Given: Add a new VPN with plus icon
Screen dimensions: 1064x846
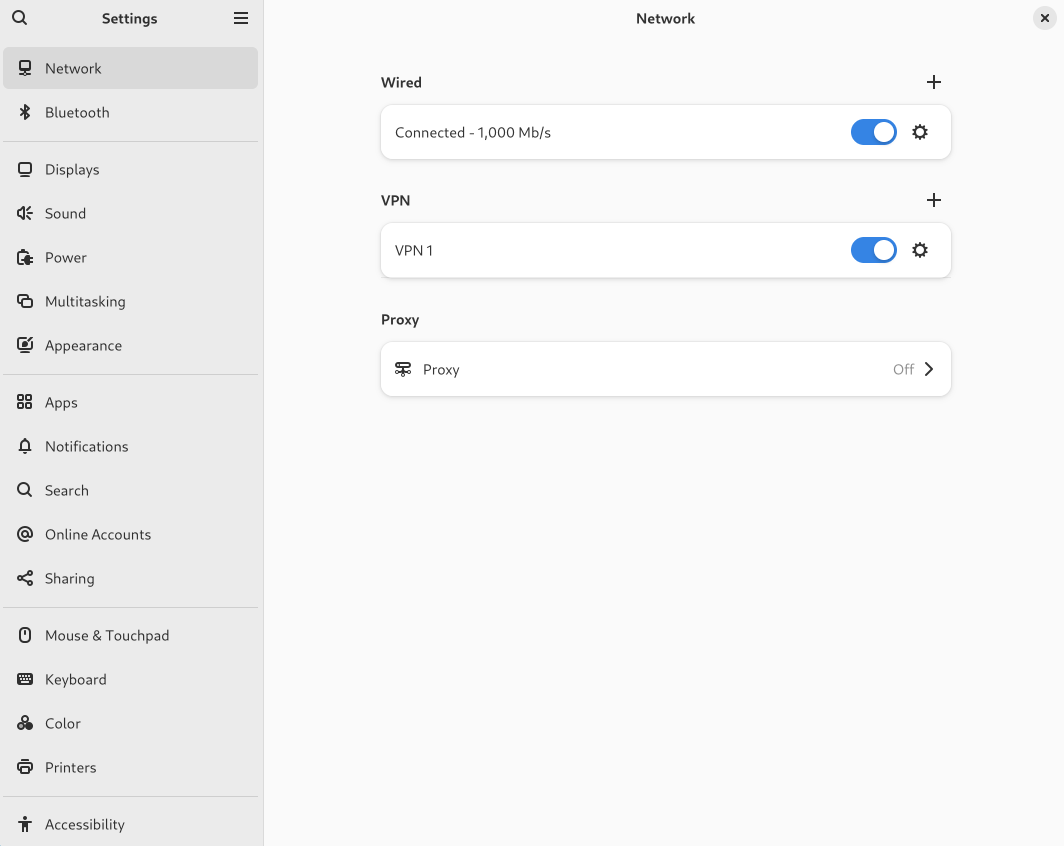Looking at the screenshot, I should click(934, 200).
